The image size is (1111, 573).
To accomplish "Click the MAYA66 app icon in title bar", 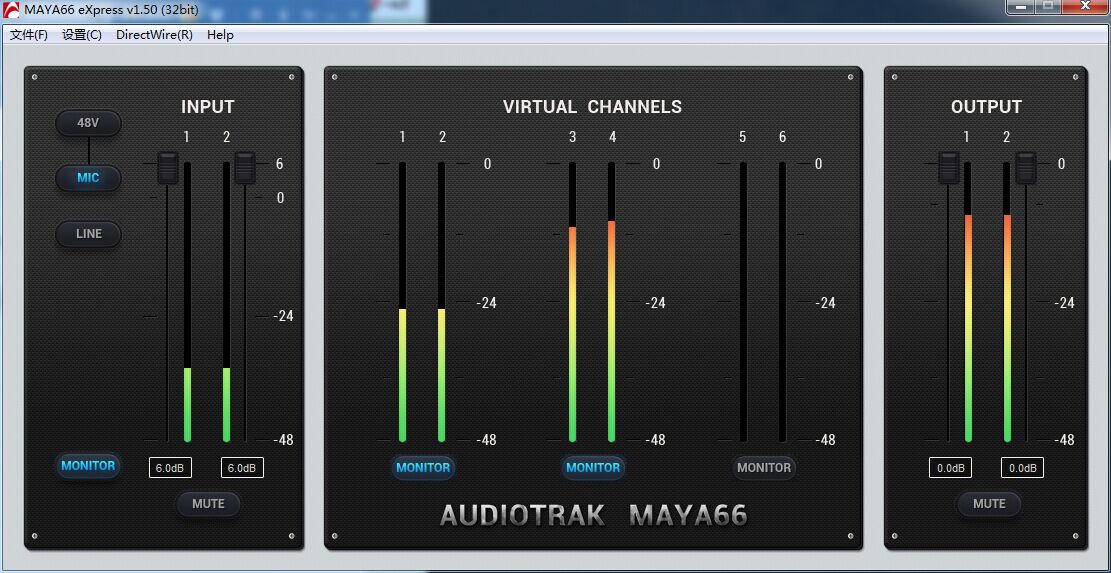I will [x=11, y=10].
